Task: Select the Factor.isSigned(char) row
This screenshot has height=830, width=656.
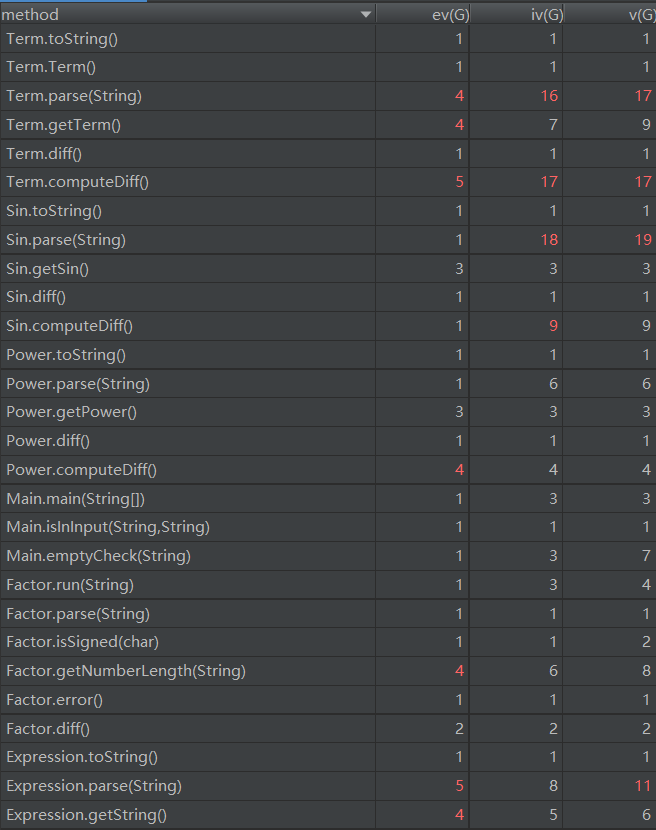Action: click(x=82, y=642)
